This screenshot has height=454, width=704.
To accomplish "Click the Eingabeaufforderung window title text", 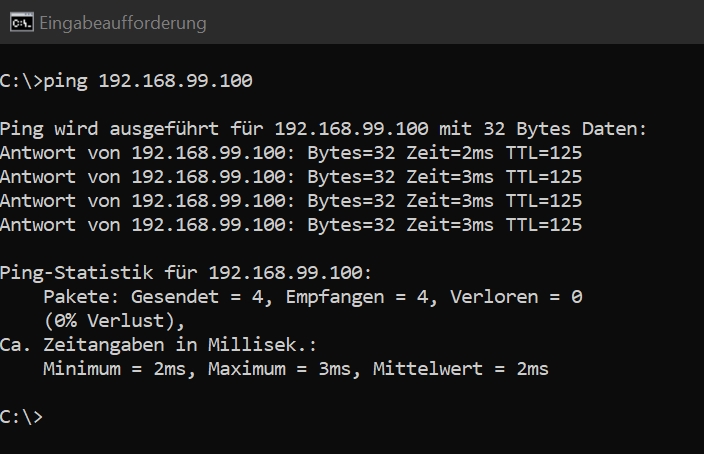I will point(123,23).
